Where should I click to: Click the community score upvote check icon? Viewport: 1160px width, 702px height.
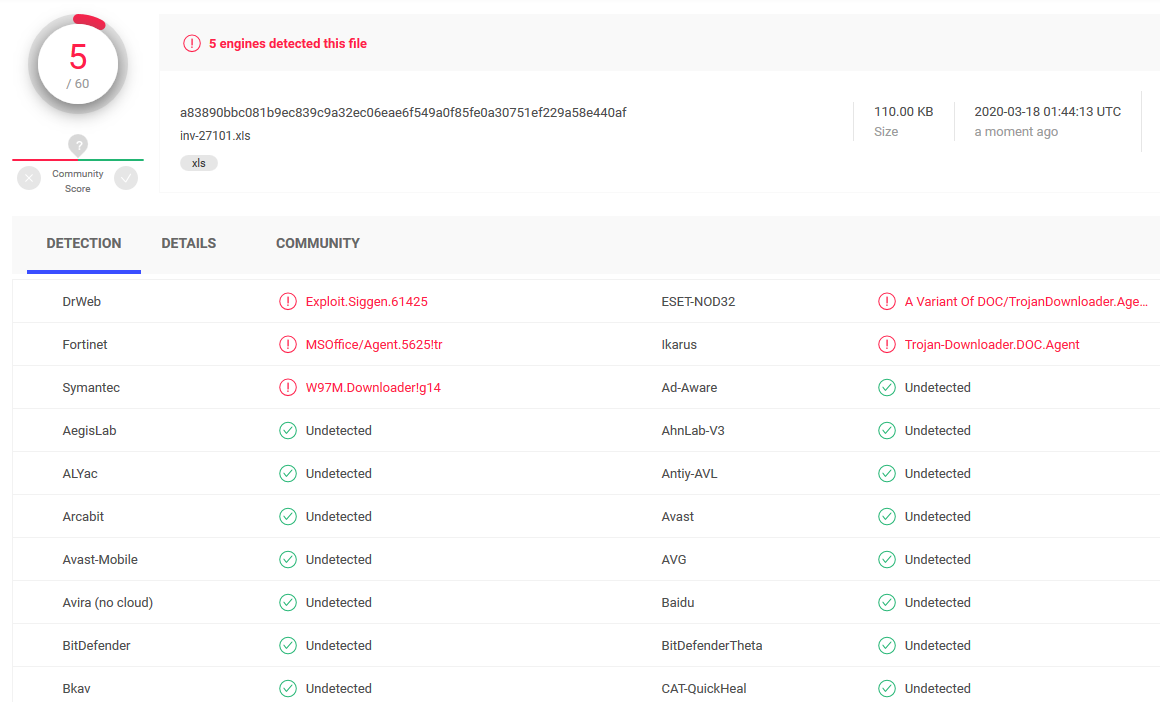[x=126, y=178]
